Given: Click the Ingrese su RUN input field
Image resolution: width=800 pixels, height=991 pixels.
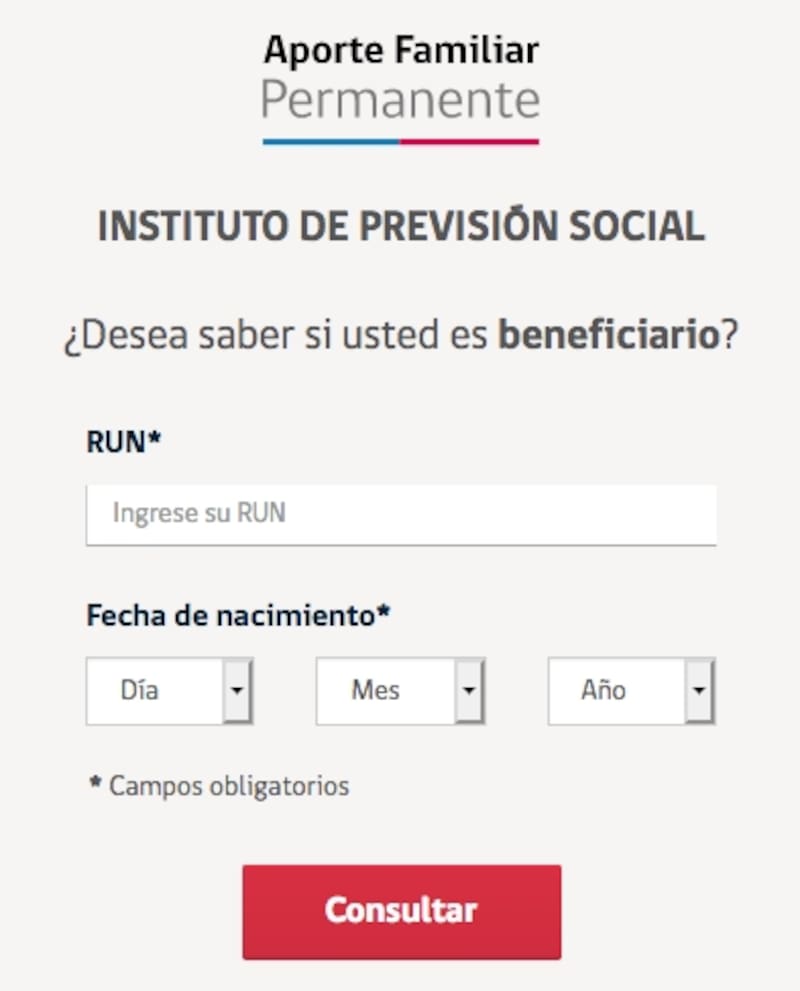Looking at the screenshot, I should click(x=401, y=514).
